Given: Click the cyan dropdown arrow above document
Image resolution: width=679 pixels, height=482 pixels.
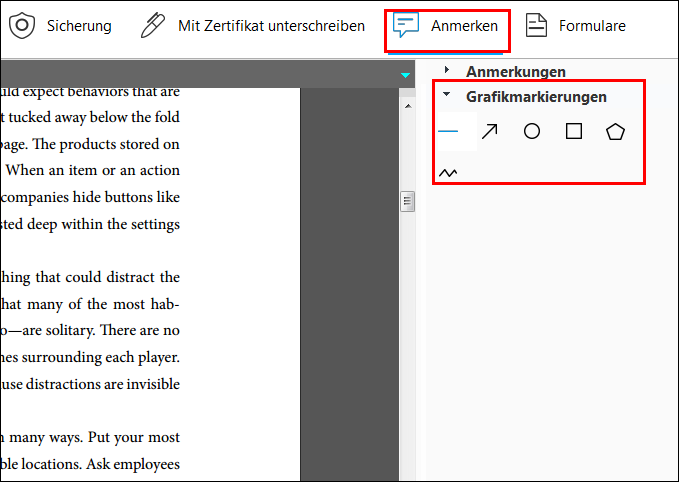Looking at the screenshot, I should pos(405,75).
